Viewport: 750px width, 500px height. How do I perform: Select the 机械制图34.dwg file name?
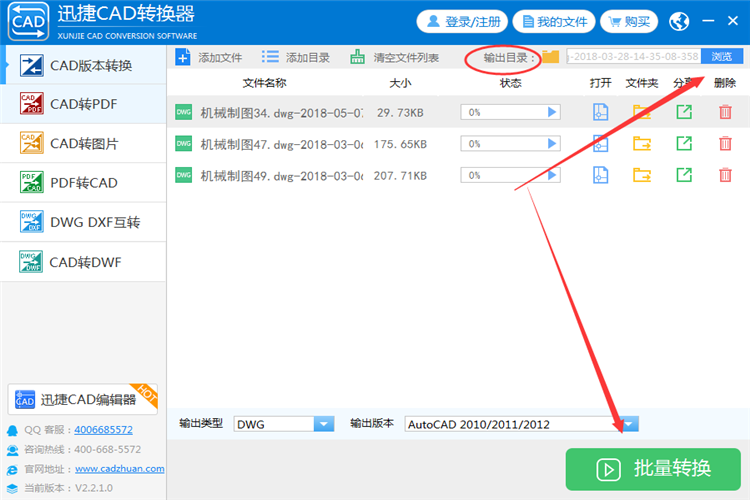tap(281, 113)
